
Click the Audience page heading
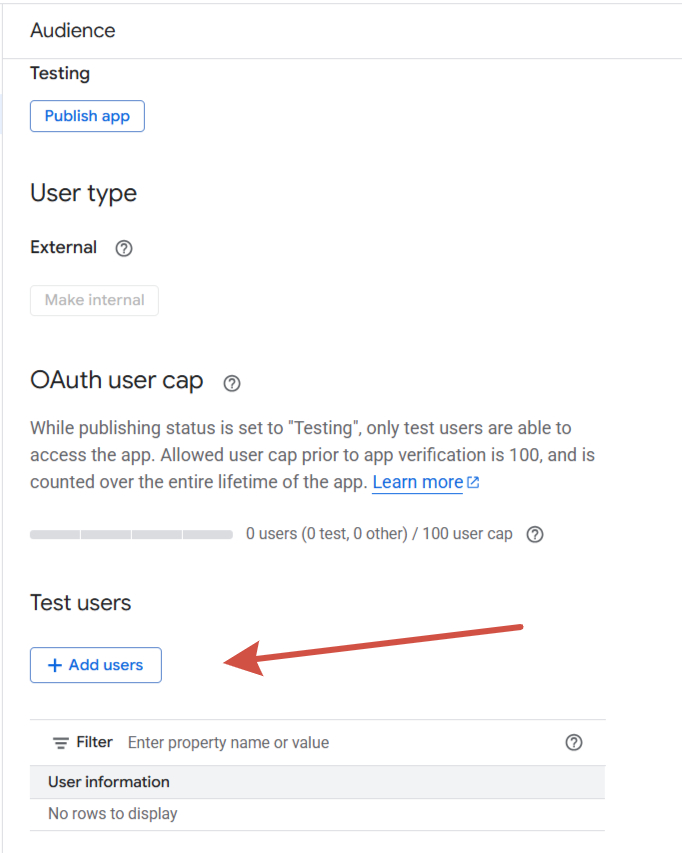pyautogui.click(x=73, y=30)
